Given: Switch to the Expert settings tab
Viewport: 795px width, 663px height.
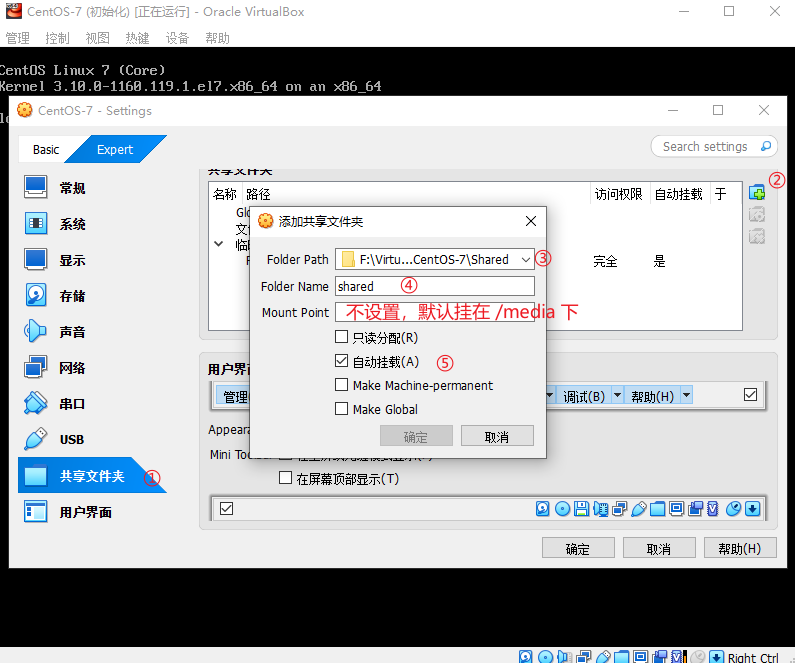Looking at the screenshot, I should [115, 150].
